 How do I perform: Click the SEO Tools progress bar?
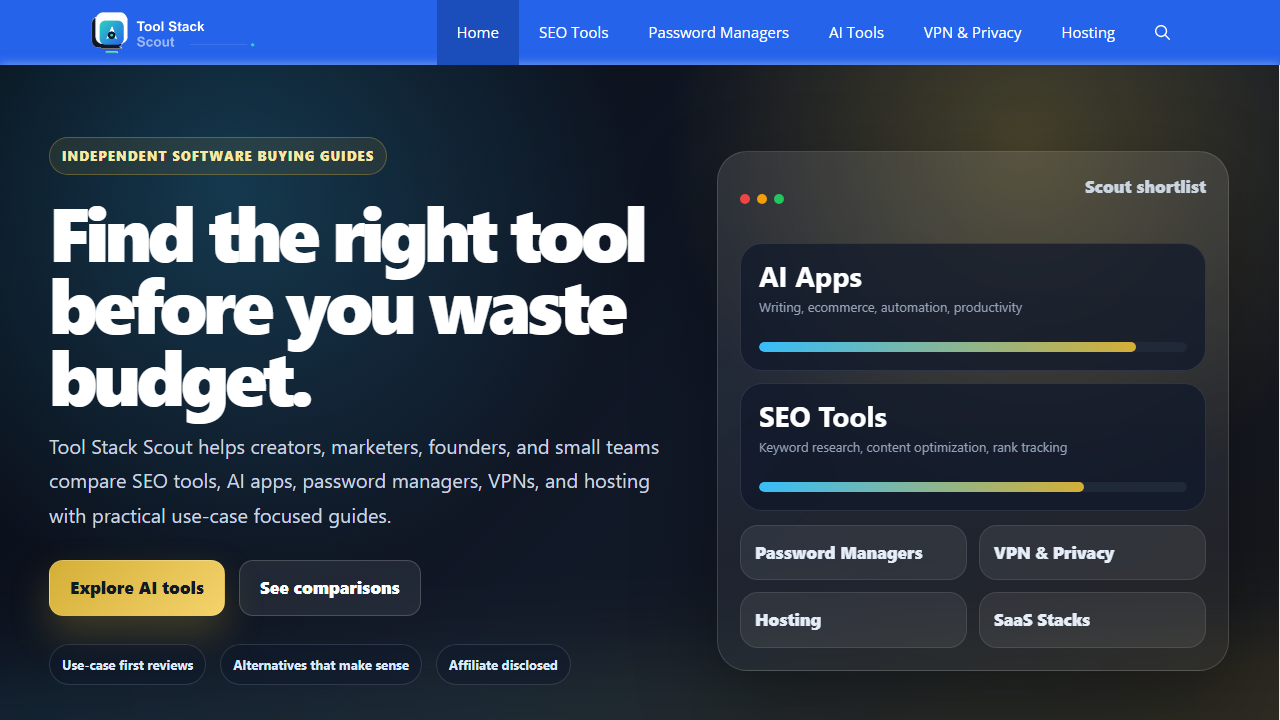pyautogui.click(x=973, y=487)
